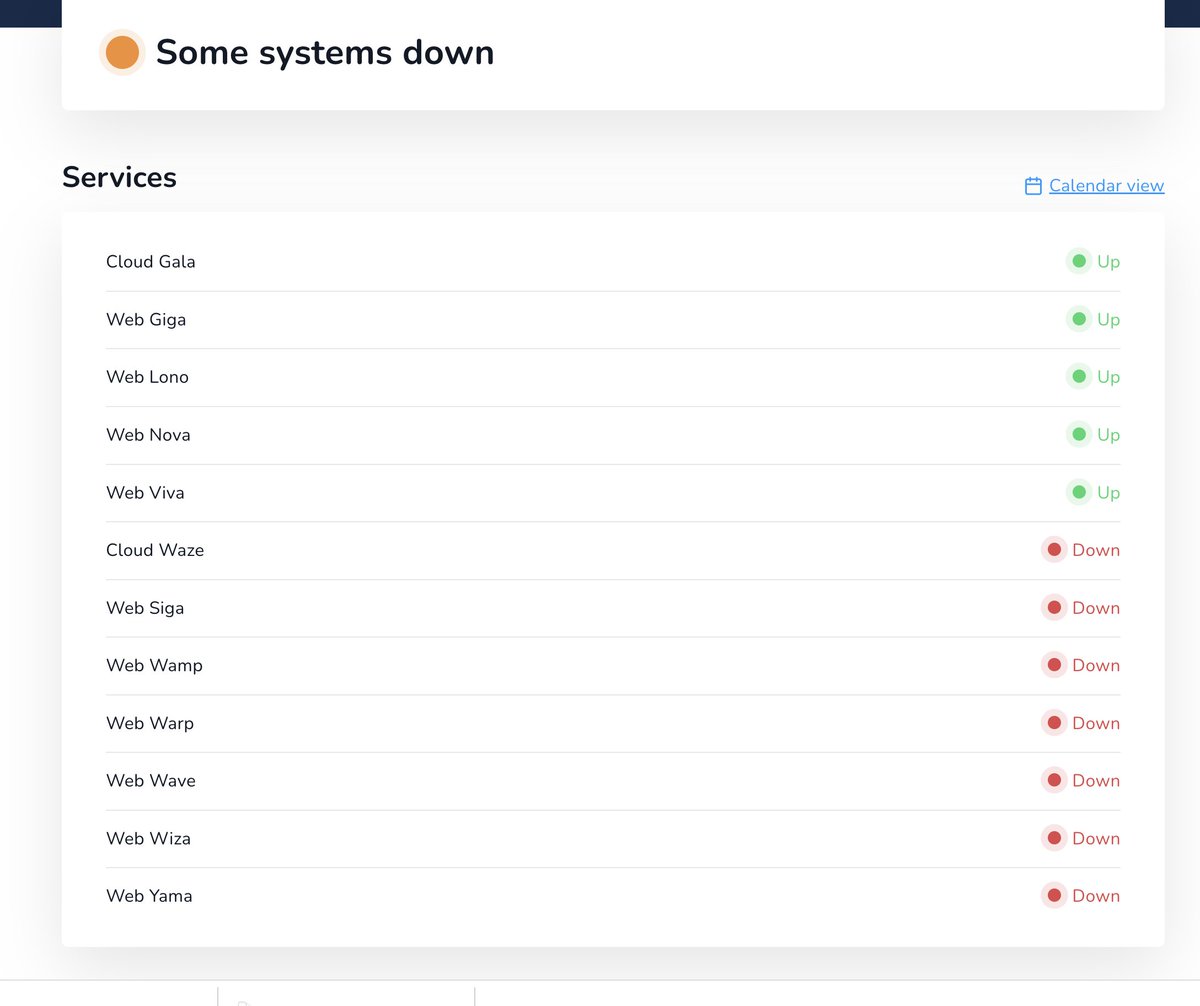Click the Down label for Web Wave
This screenshot has width=1200, height=1006.
point(1096,781)
